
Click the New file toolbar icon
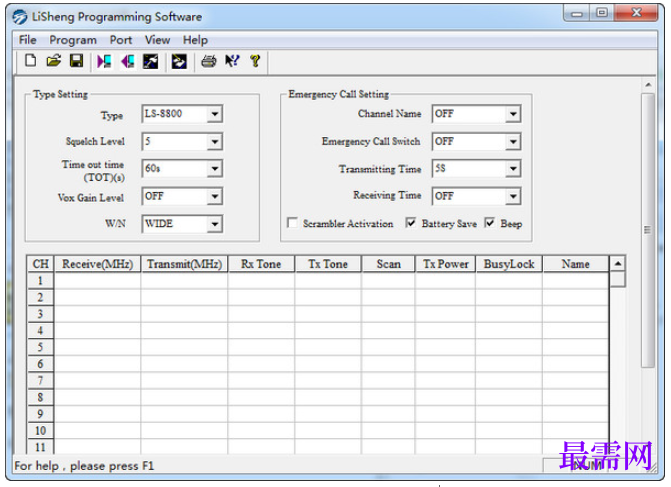click(x=30, y=61)
